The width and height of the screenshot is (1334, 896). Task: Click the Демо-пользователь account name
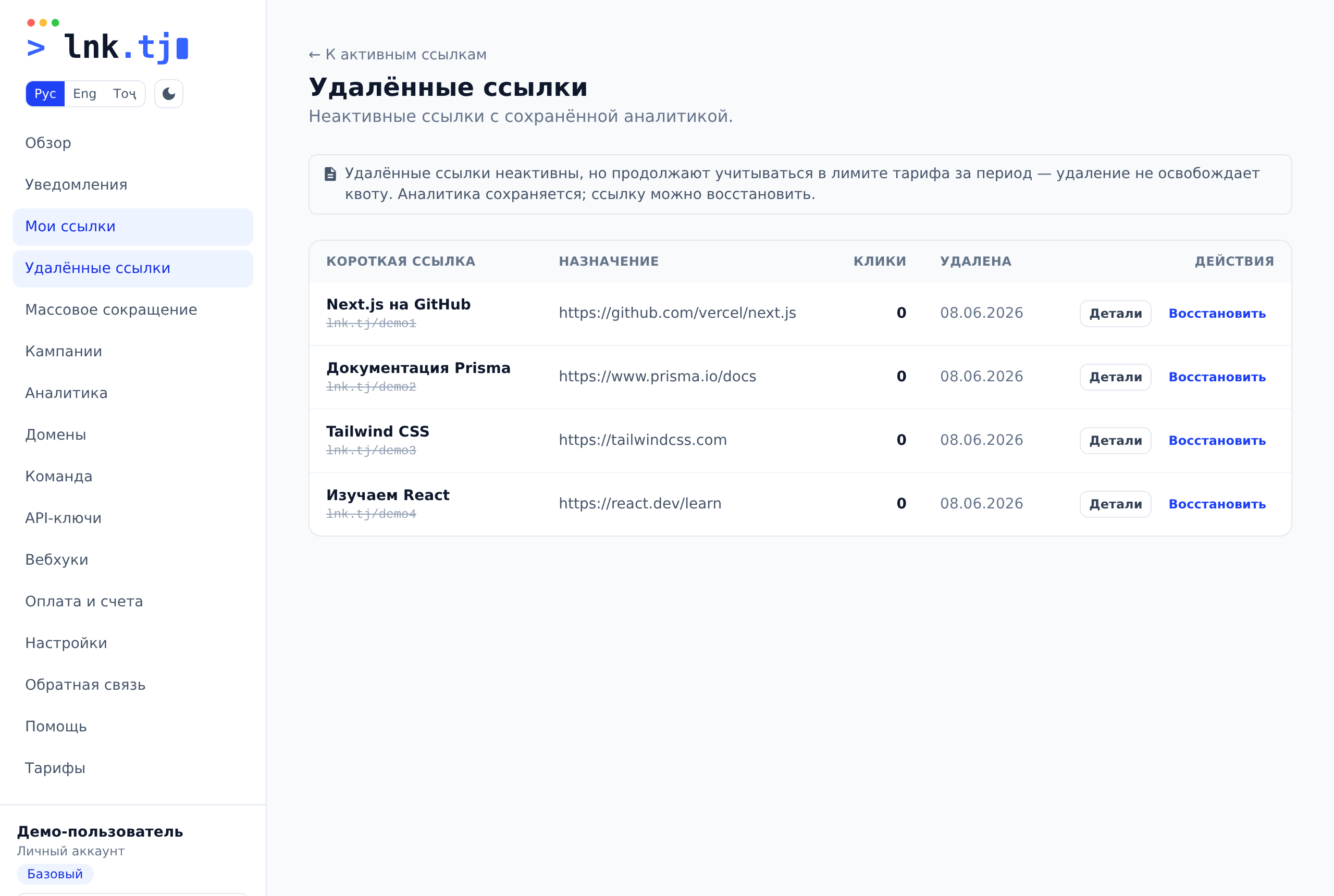tap(100, 832)
